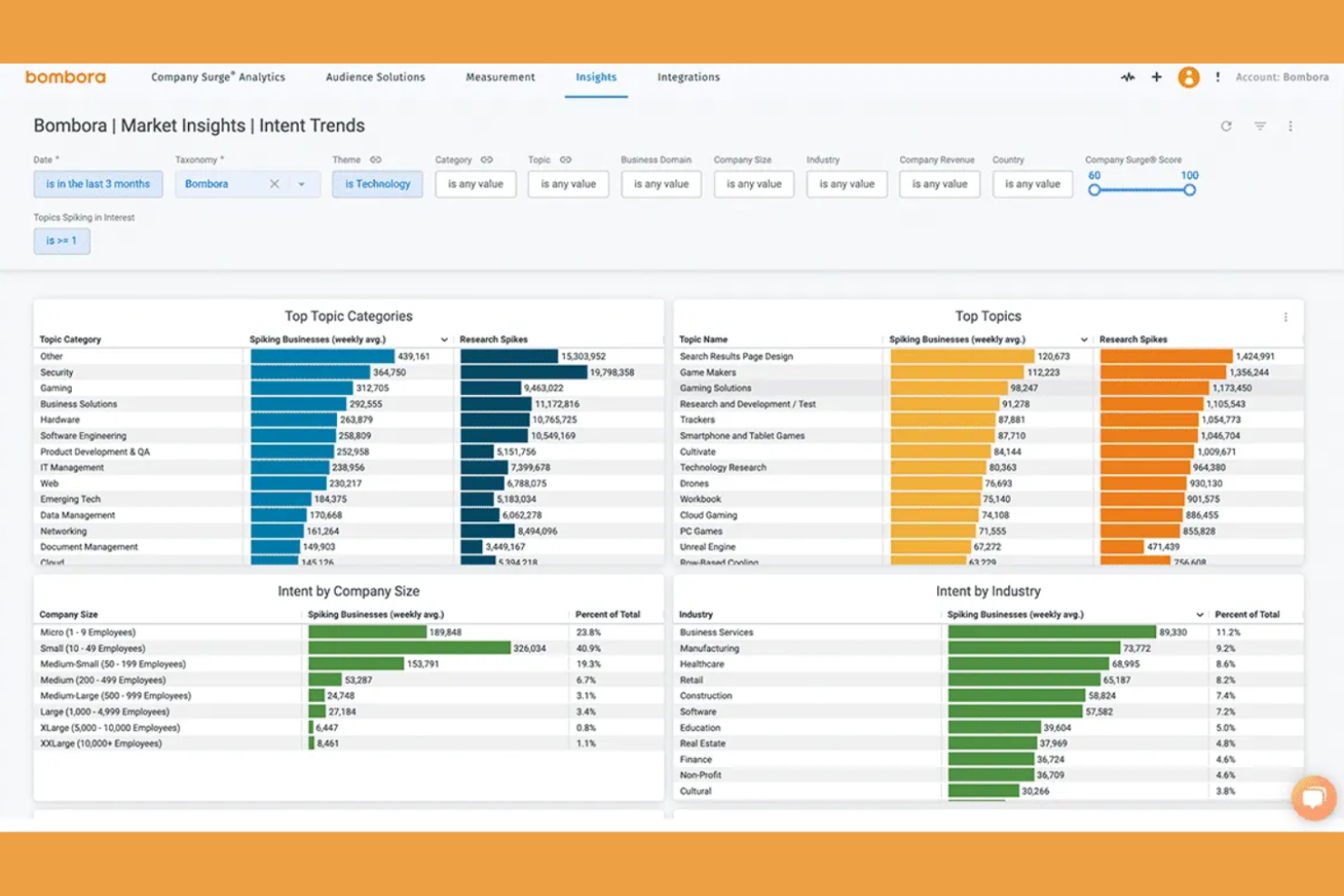Toggle the link icon beside Topic filter
Image resolution: width=1344 pixels, height=896 pixels.
coord(567,160)
